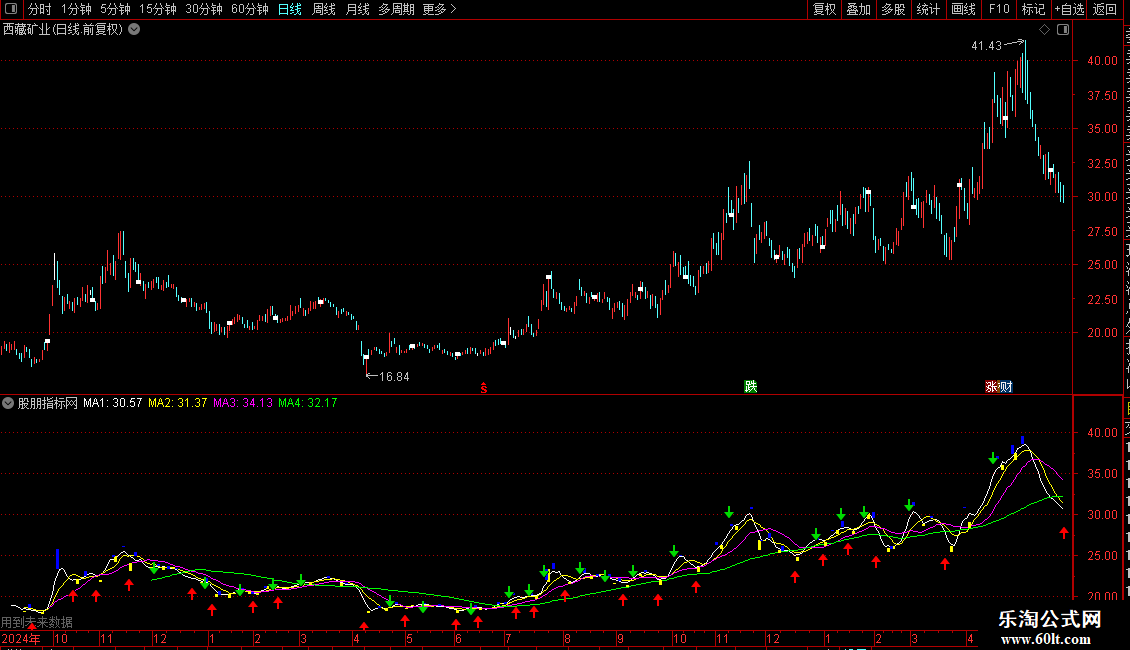
Task: Open the 多周期 multi-period view
Action: (x=396, y=9)
